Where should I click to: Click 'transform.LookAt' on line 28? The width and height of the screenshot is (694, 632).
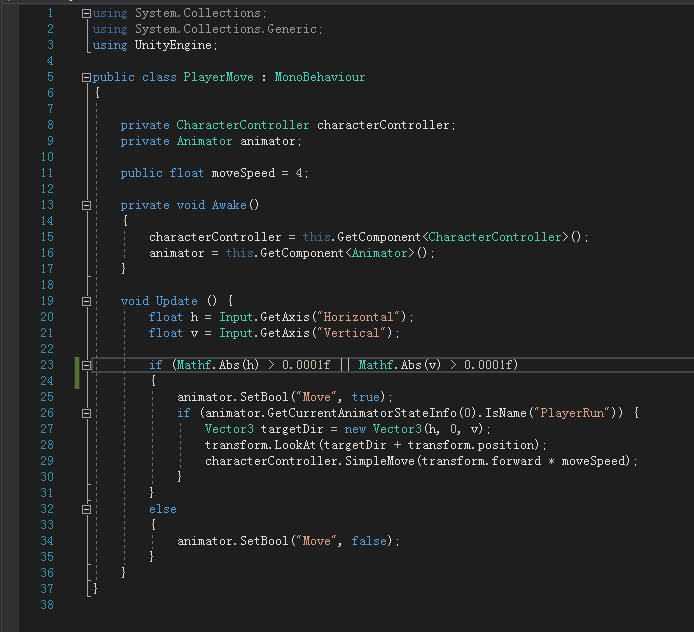[260, 445]
